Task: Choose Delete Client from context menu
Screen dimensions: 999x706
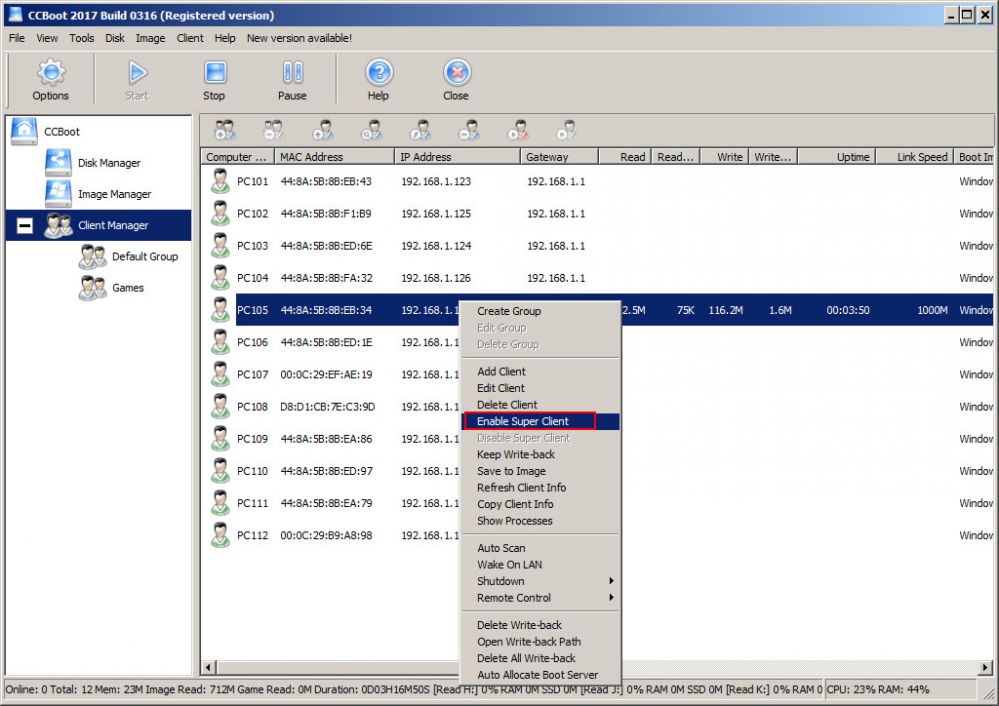Action: click(540, 405)
